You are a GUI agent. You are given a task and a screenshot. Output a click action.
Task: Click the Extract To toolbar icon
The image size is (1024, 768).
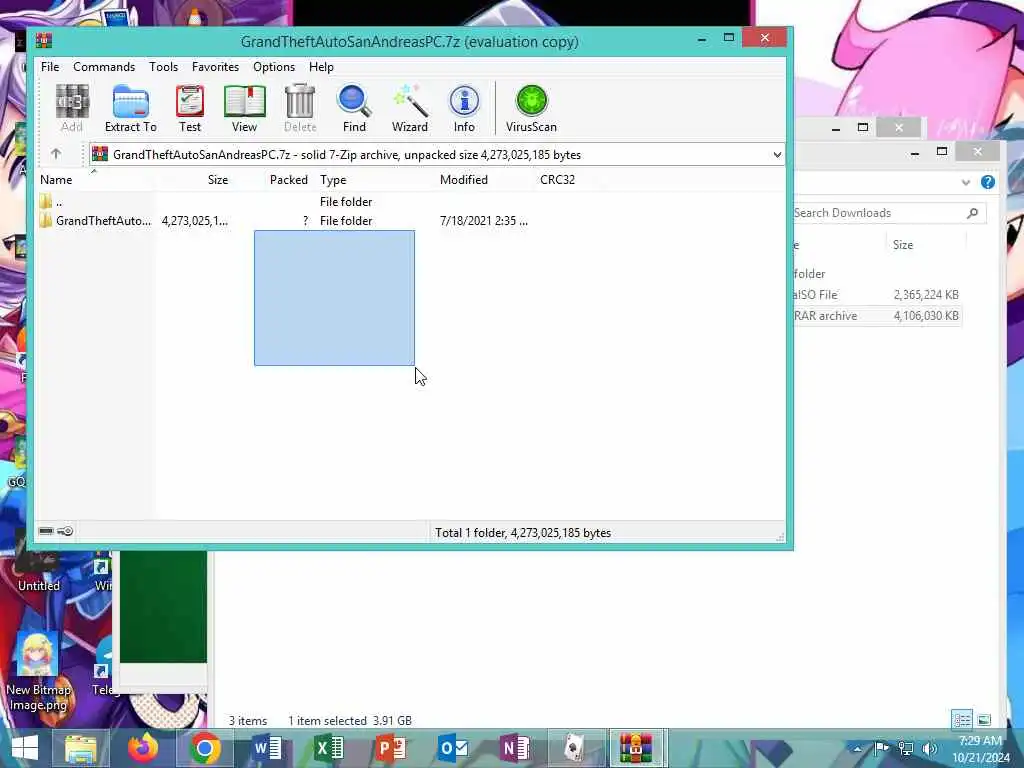(x=131, y=108)
